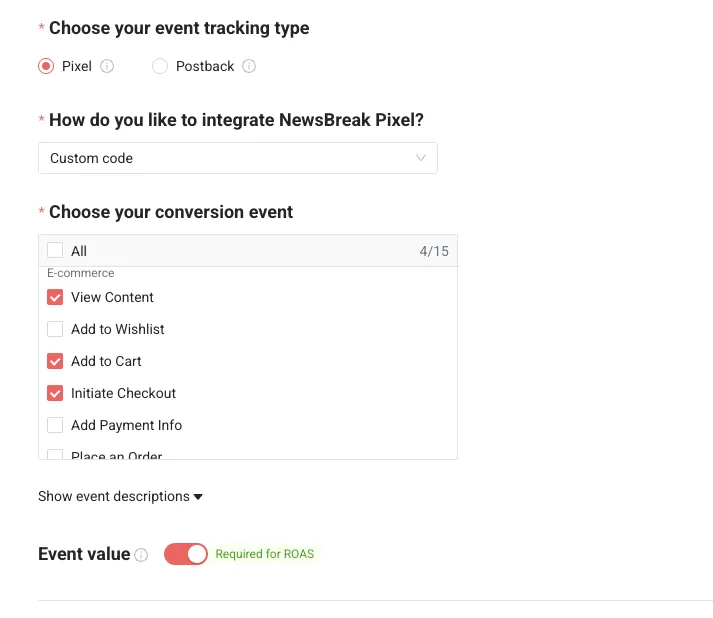The width and height of the screenshot is (713, 618).
Task: Uncheck the Initiate Checkout checkbox
Action: point(55,393)
